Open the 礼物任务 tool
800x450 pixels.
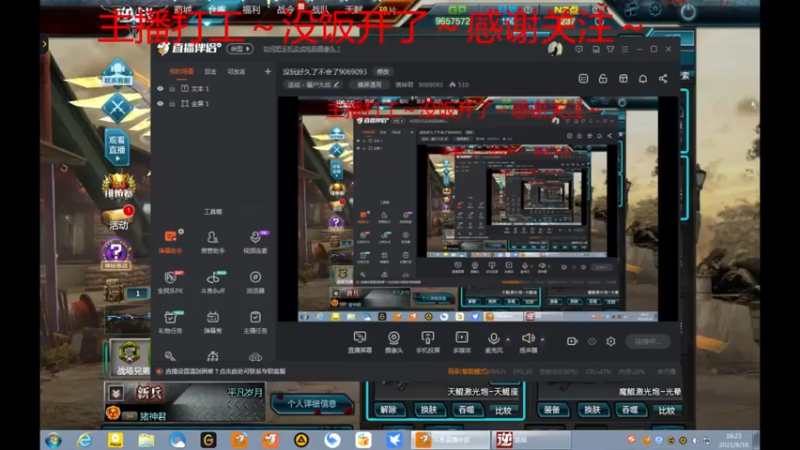pos(170,321)
